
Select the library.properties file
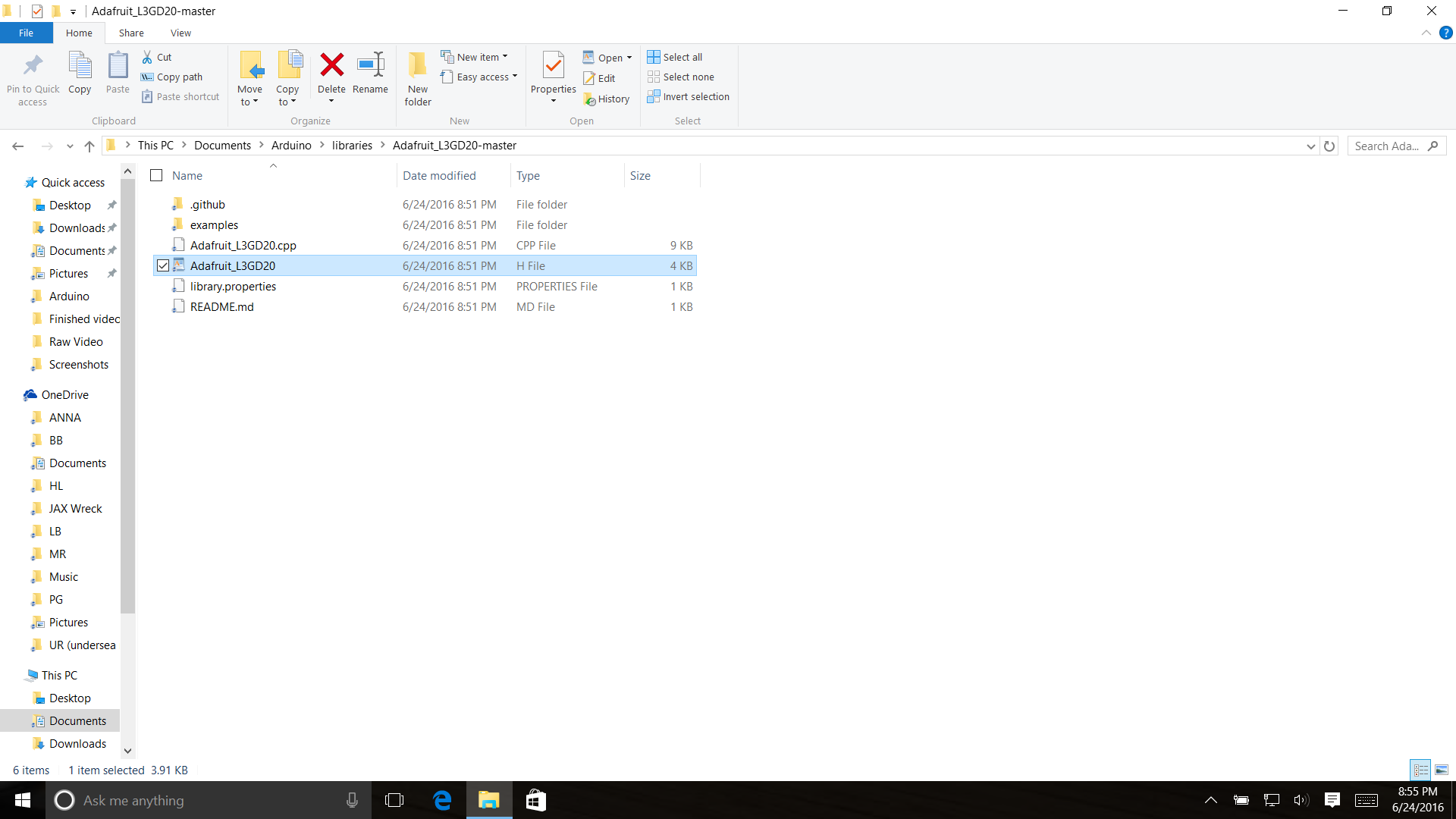425,287
